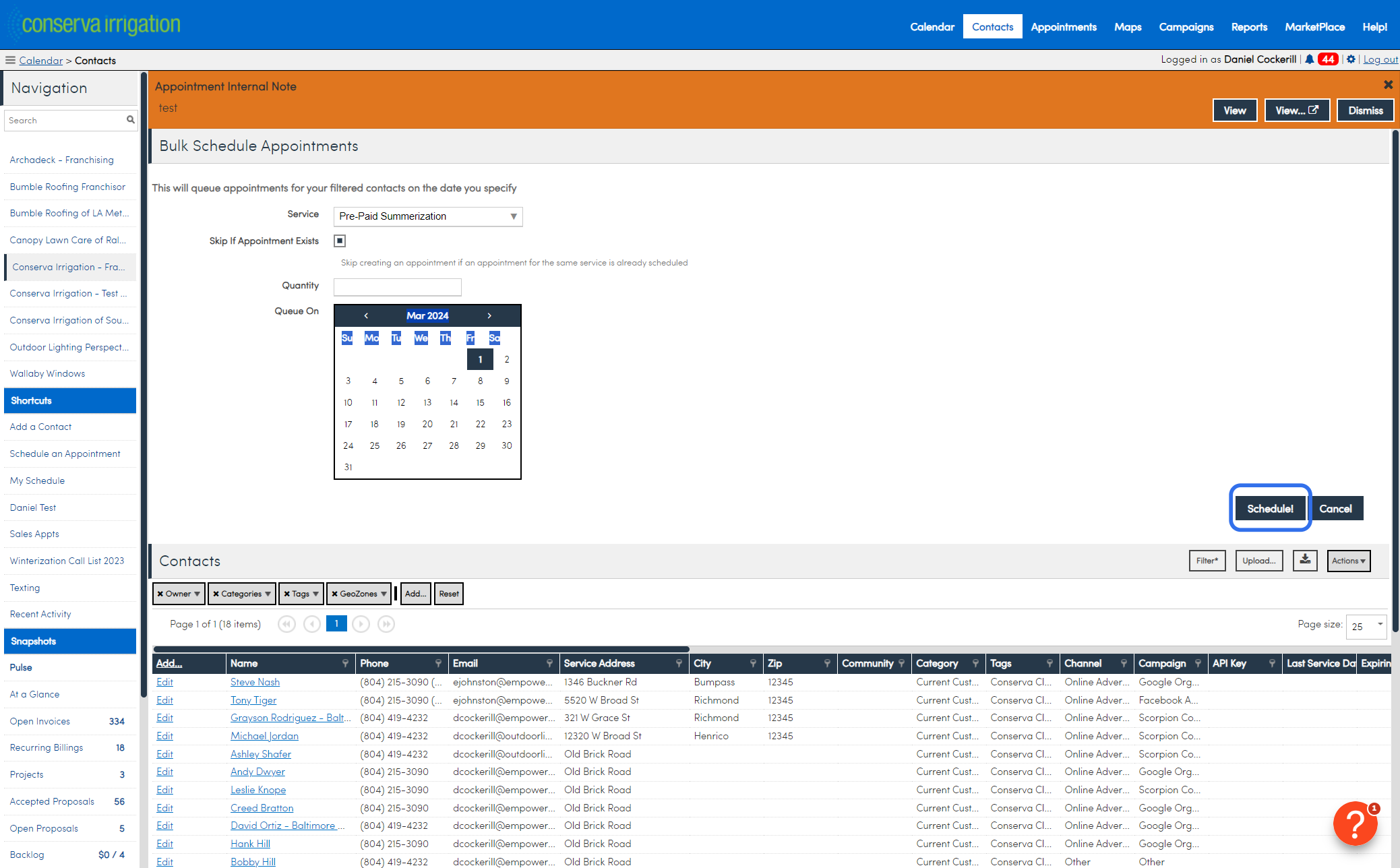The height and width of the screenshot is (868, 1400).
Task: Select Wallaby Windows in navigation
Action: click(47, 373)
